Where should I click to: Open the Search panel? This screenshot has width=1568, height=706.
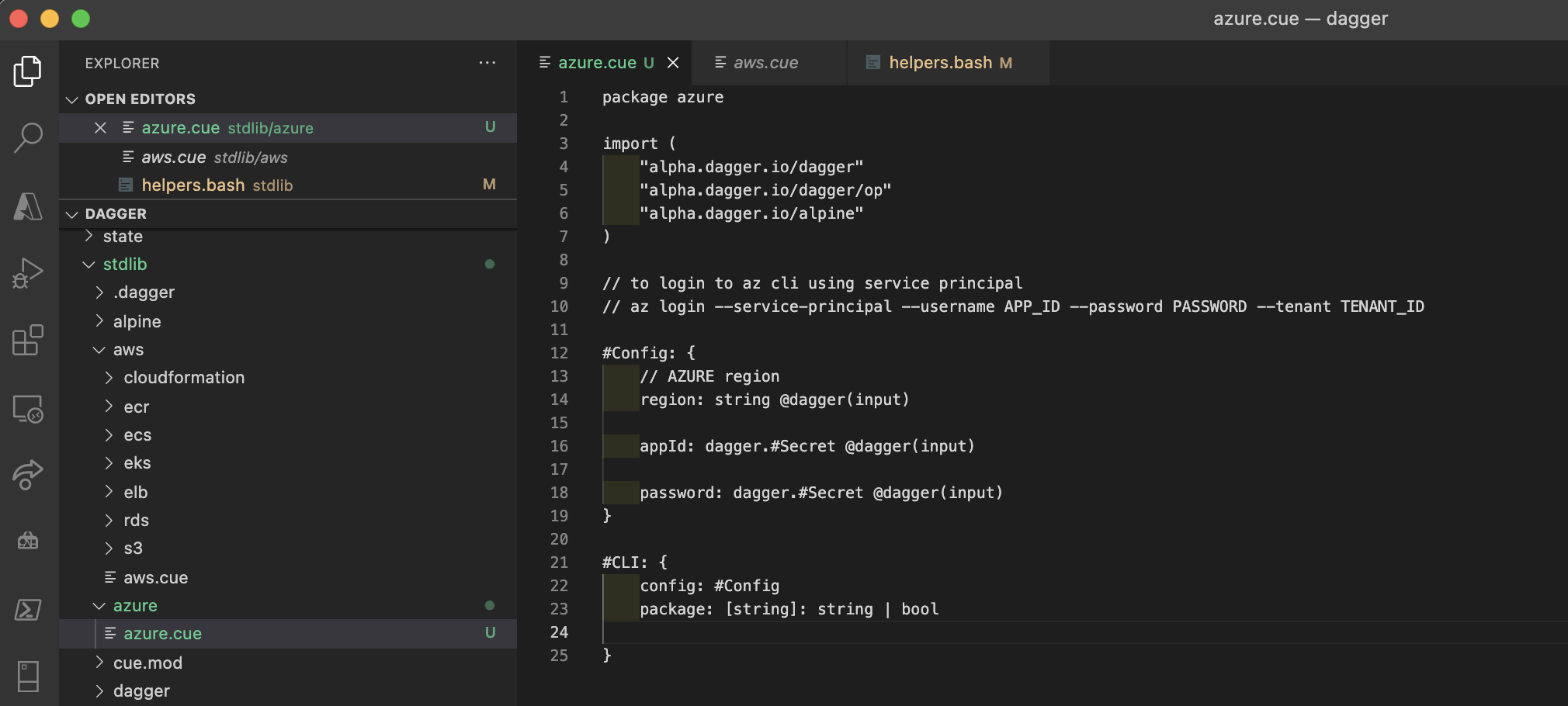(x=29, y=137)
